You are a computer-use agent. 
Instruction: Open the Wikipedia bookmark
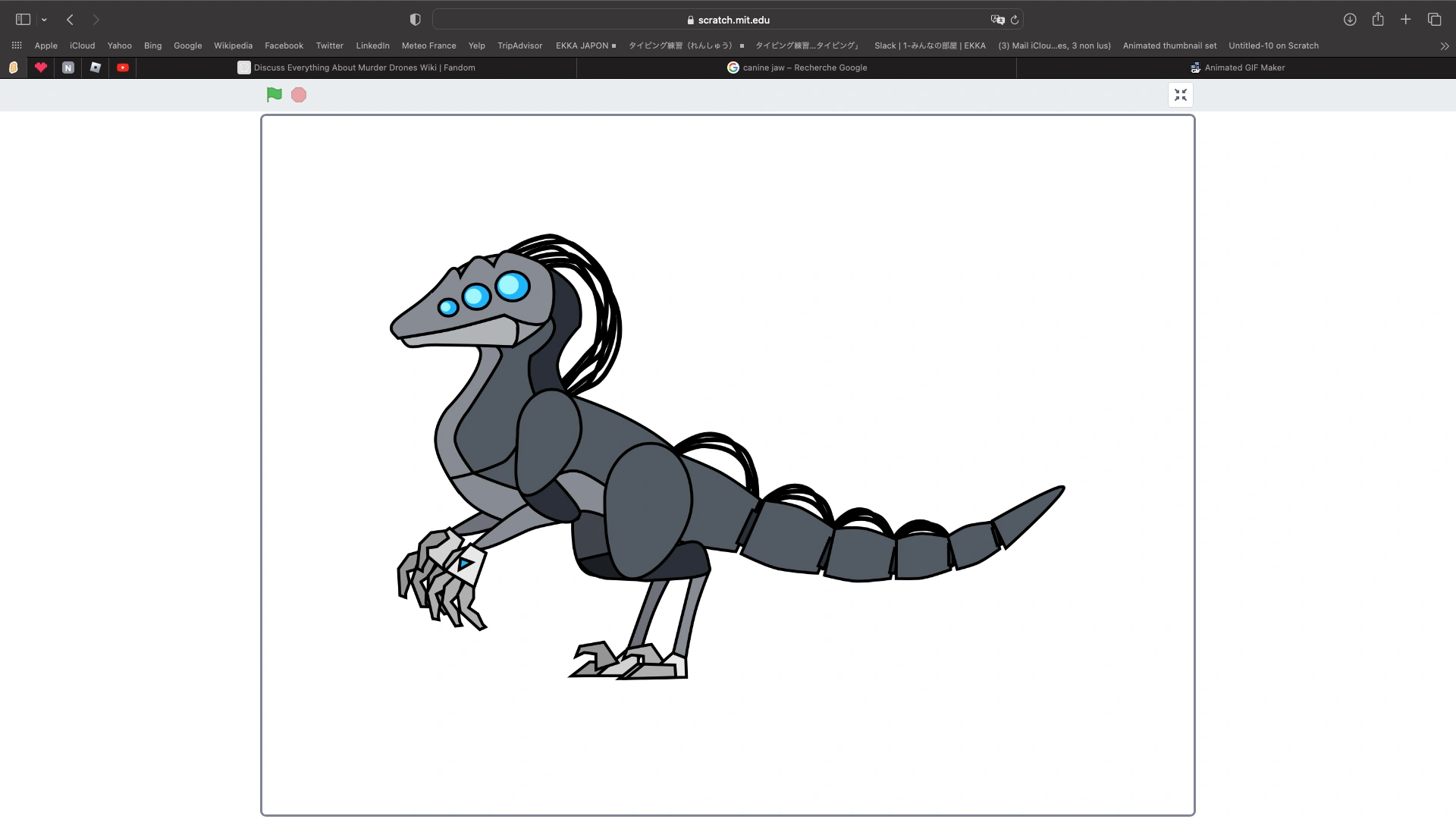pos(233,45)
